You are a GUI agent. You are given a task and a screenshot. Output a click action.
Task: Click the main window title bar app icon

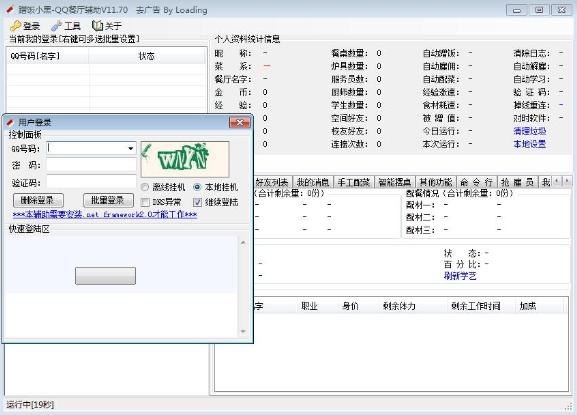pos(10,10)
